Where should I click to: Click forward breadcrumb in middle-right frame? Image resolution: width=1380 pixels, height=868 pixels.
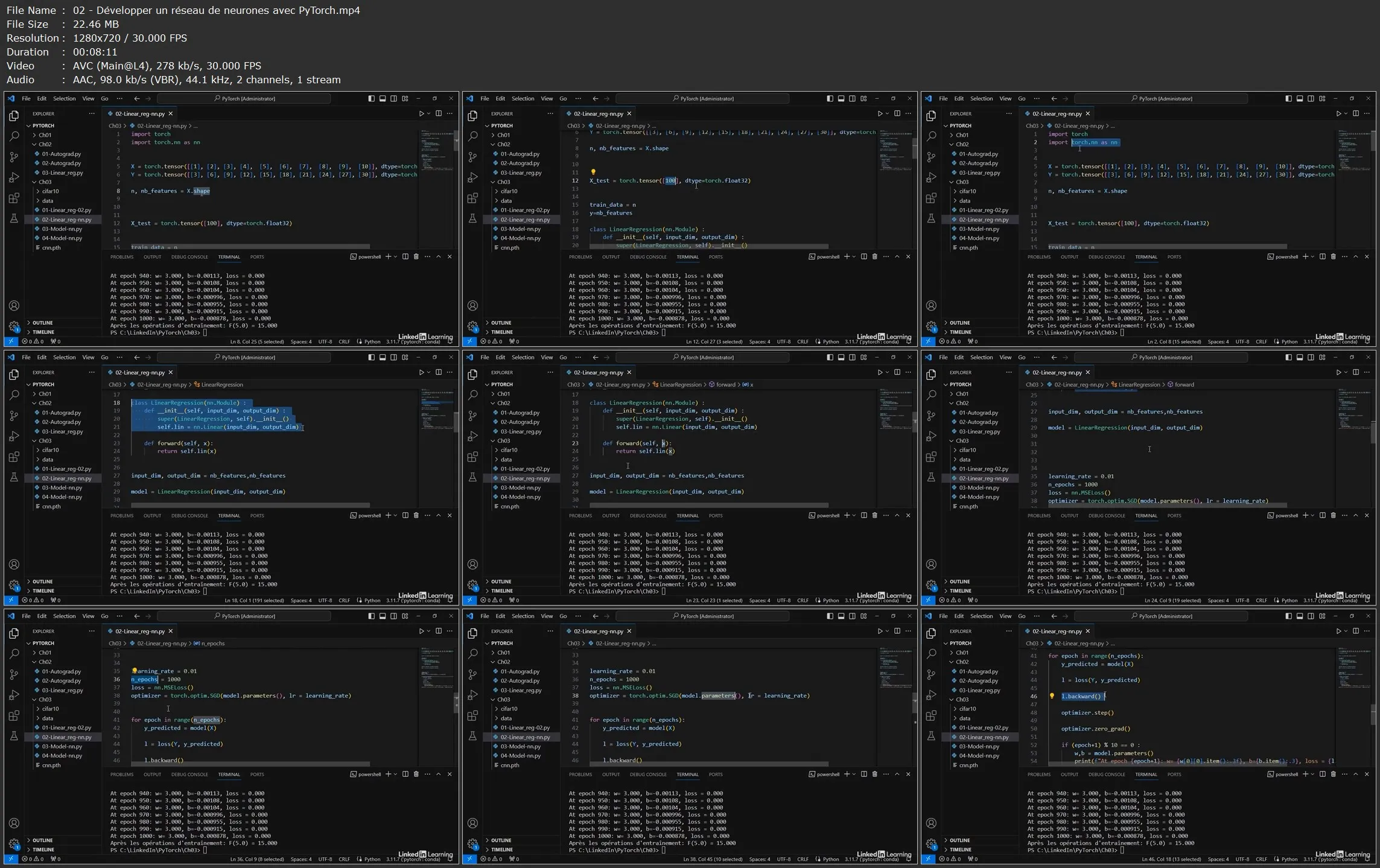pos(1184,384)
